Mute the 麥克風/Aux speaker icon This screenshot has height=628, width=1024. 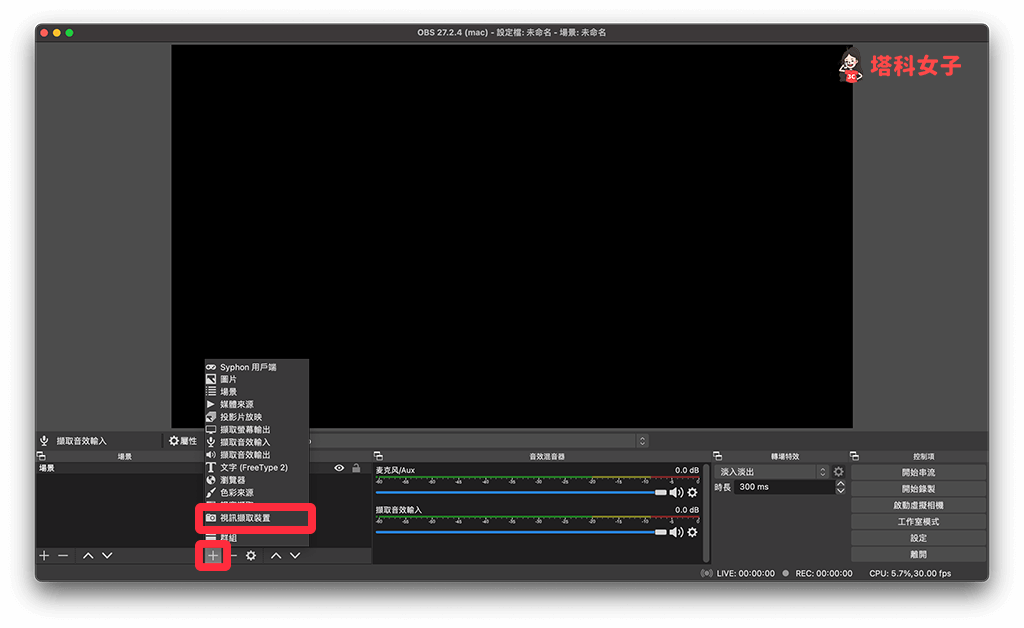tap(676, 492)
